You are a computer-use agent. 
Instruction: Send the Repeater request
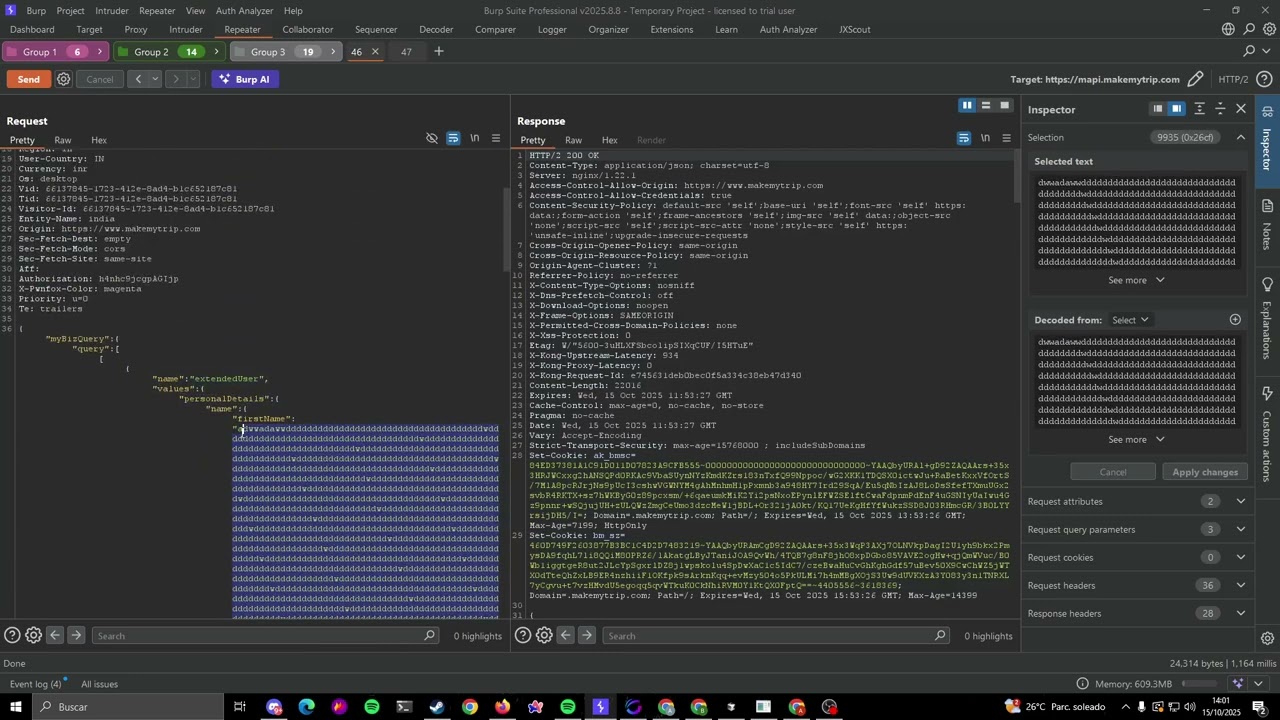tap(29, 79)
